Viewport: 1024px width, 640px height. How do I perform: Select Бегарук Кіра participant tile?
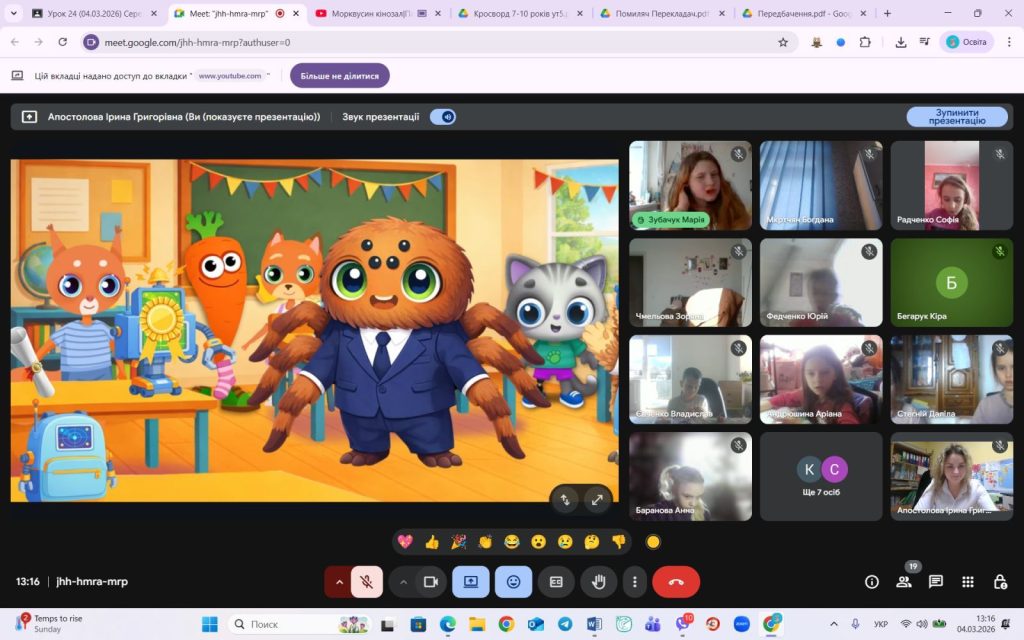click(x=952, y=282)
